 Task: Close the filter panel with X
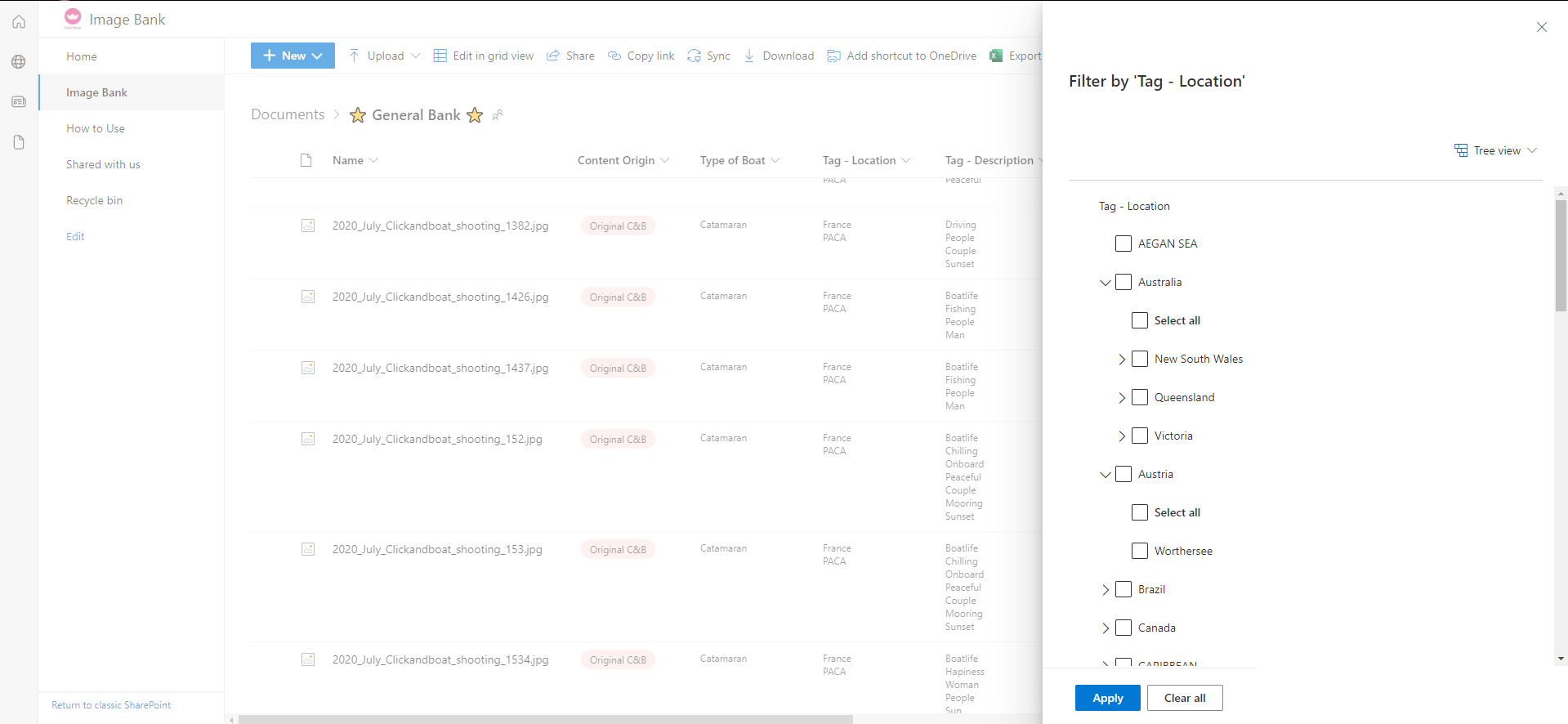pos(1542,27)
